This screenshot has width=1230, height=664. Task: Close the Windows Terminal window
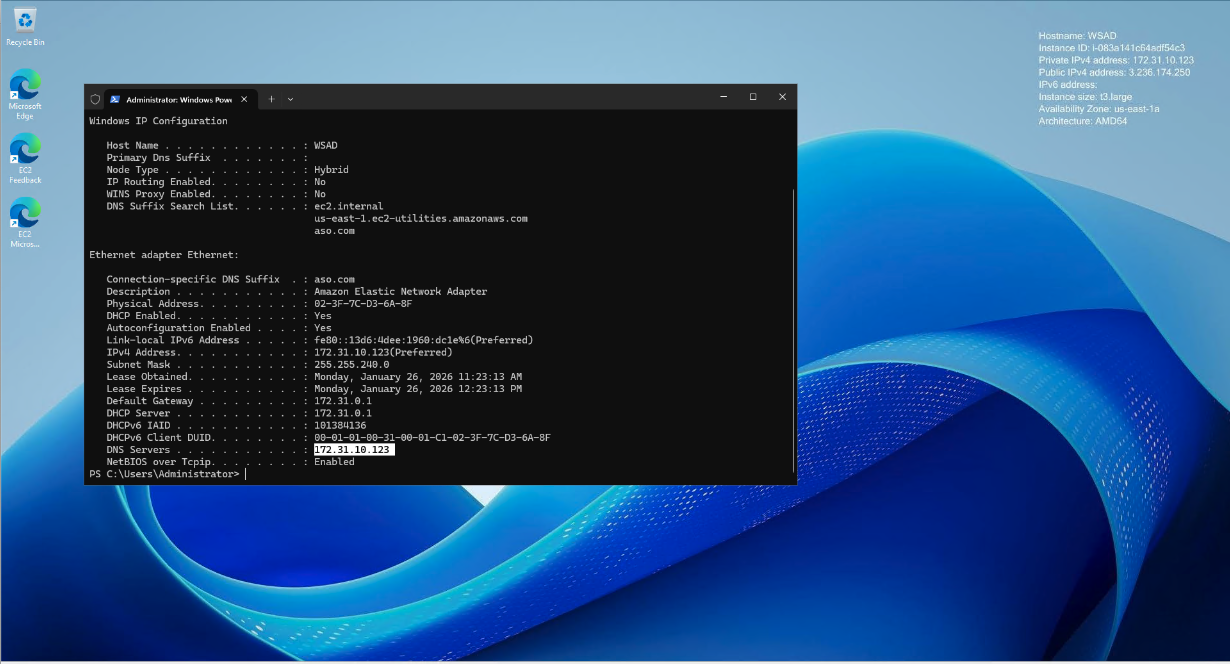pyautogui.click(x=782, y=97)
